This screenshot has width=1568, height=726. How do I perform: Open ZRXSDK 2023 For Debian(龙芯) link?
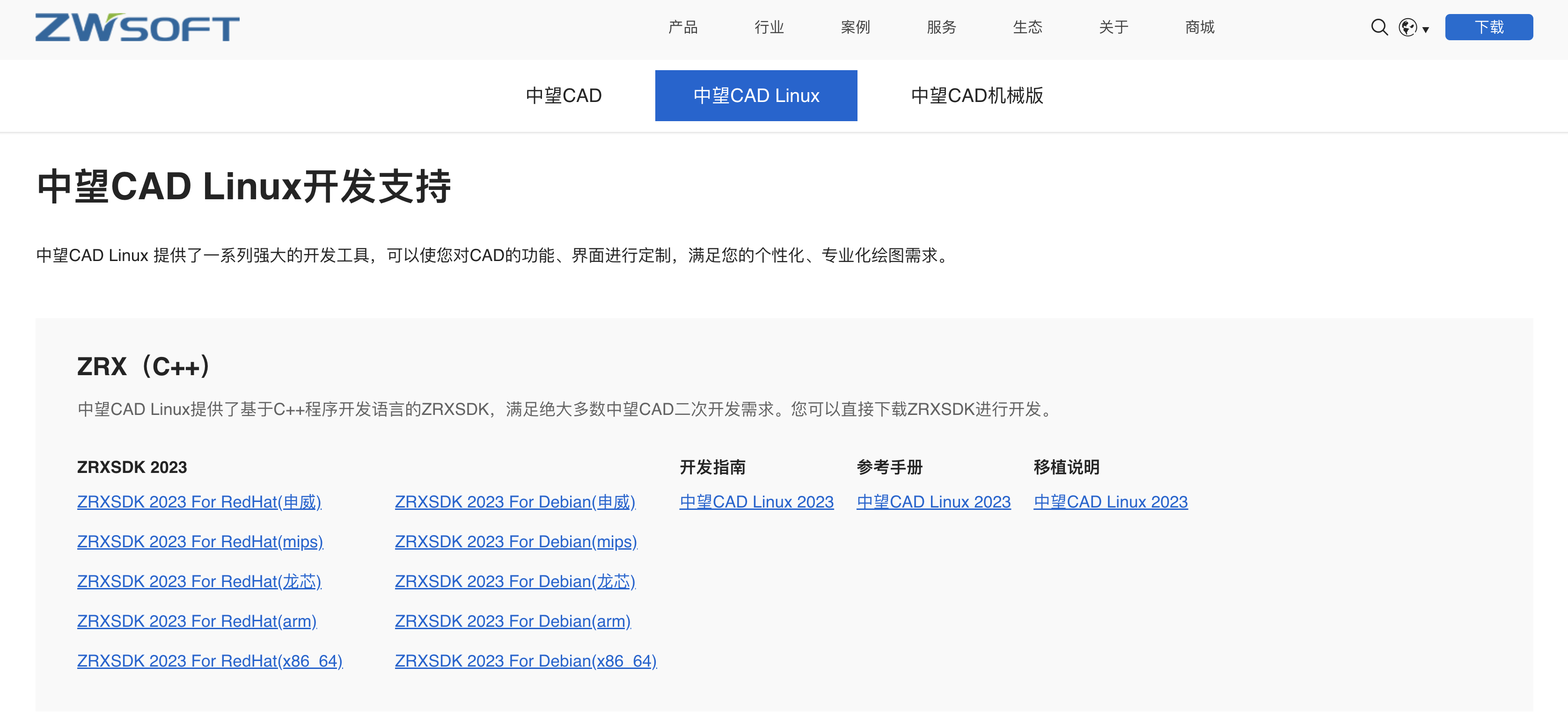[514, 582]
